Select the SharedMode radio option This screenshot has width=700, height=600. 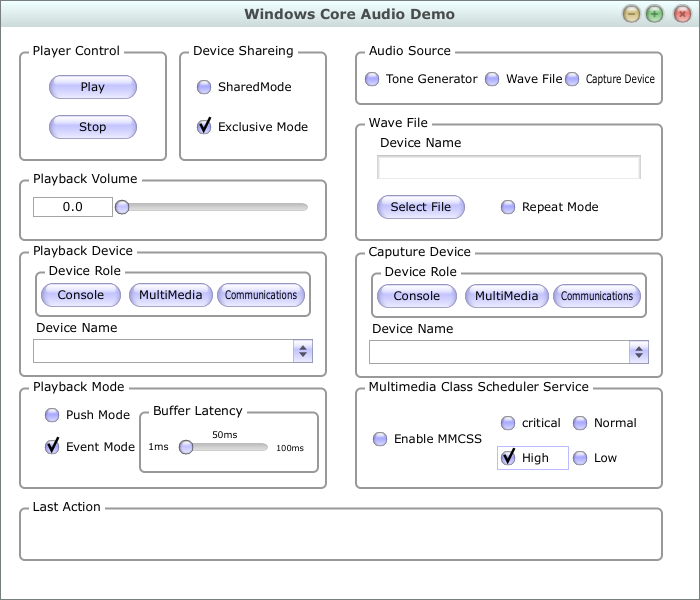point(204,87)
